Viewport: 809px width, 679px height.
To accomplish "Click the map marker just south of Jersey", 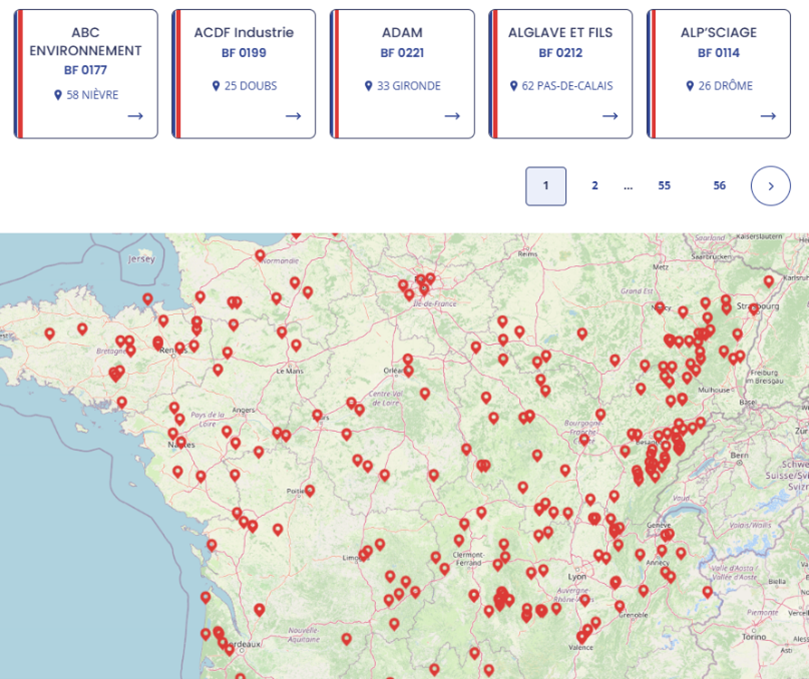I will coord(148,298).
